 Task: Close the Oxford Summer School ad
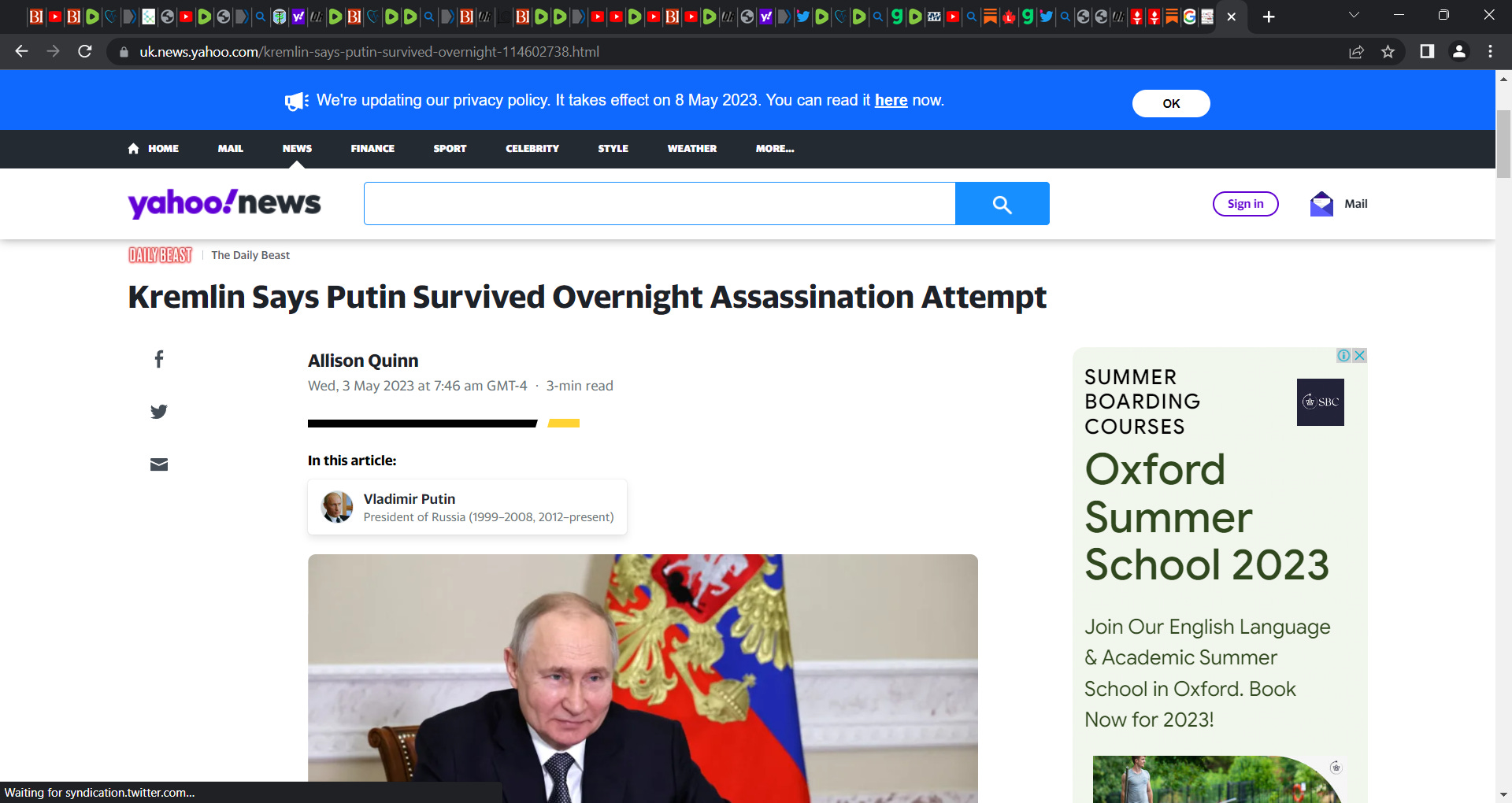pos(1359,356)
